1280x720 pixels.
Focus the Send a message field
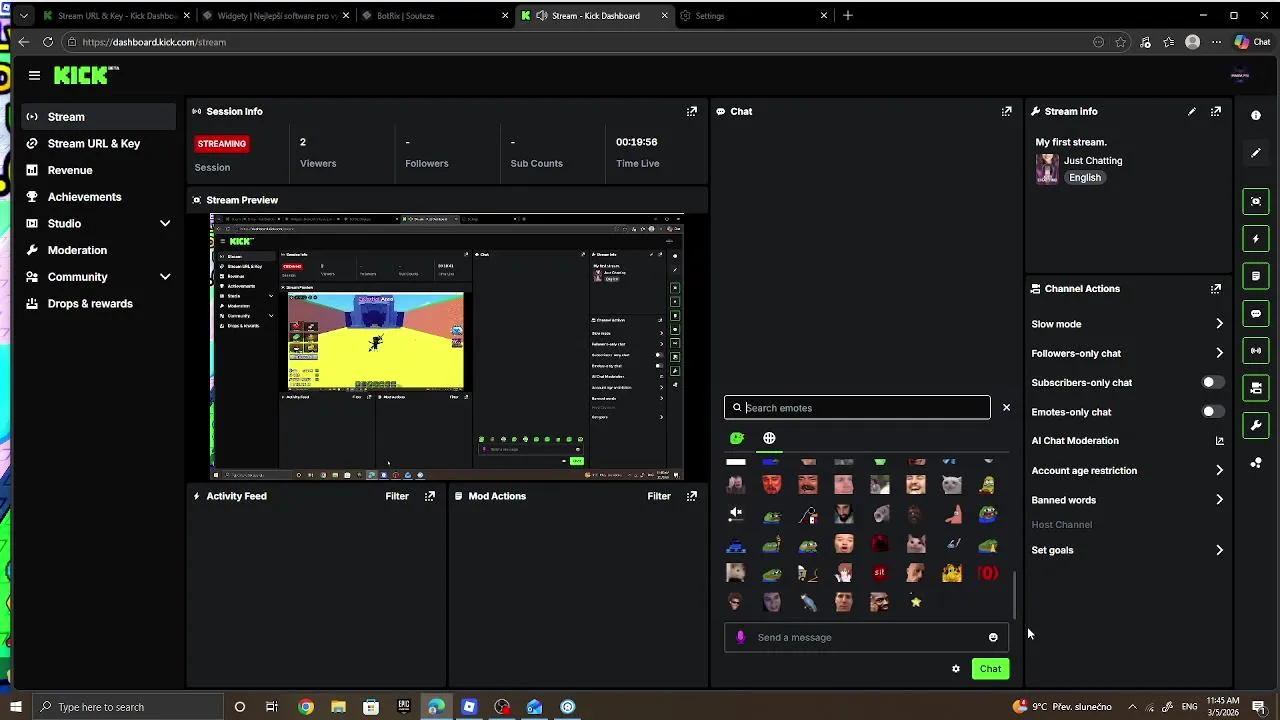pyautogui.click(x=865, y=637)
